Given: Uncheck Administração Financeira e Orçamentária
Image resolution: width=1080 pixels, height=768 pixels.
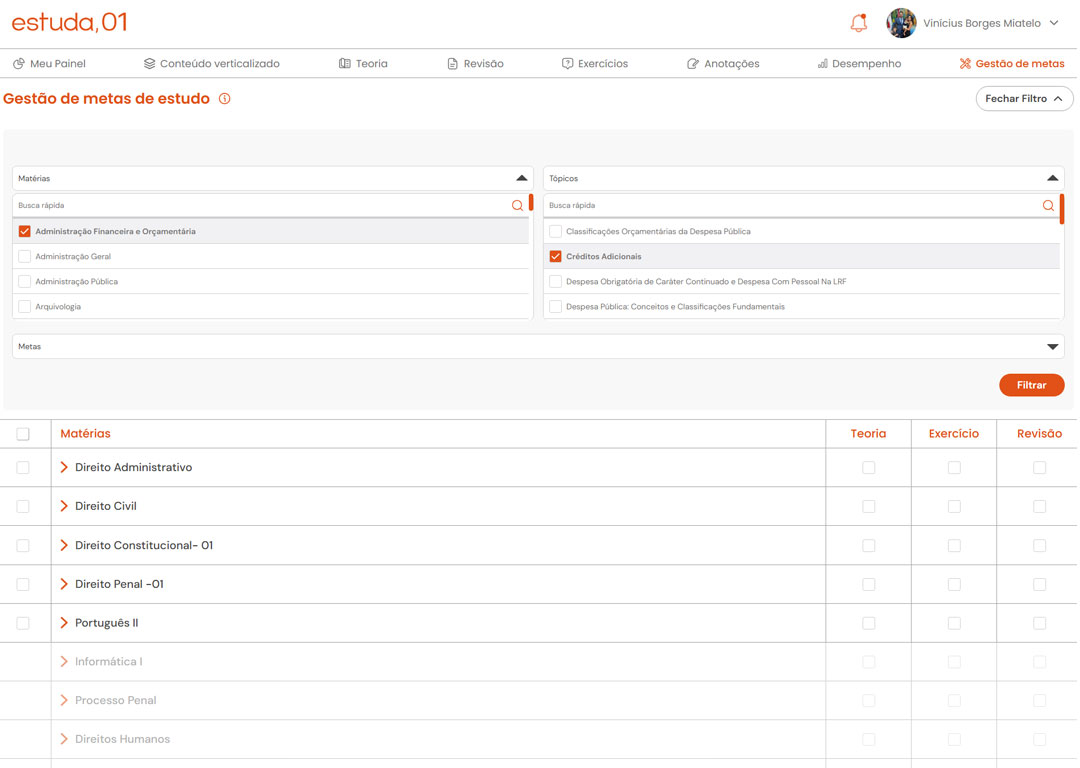Looking at the screenshot, I should pos(25,231).
